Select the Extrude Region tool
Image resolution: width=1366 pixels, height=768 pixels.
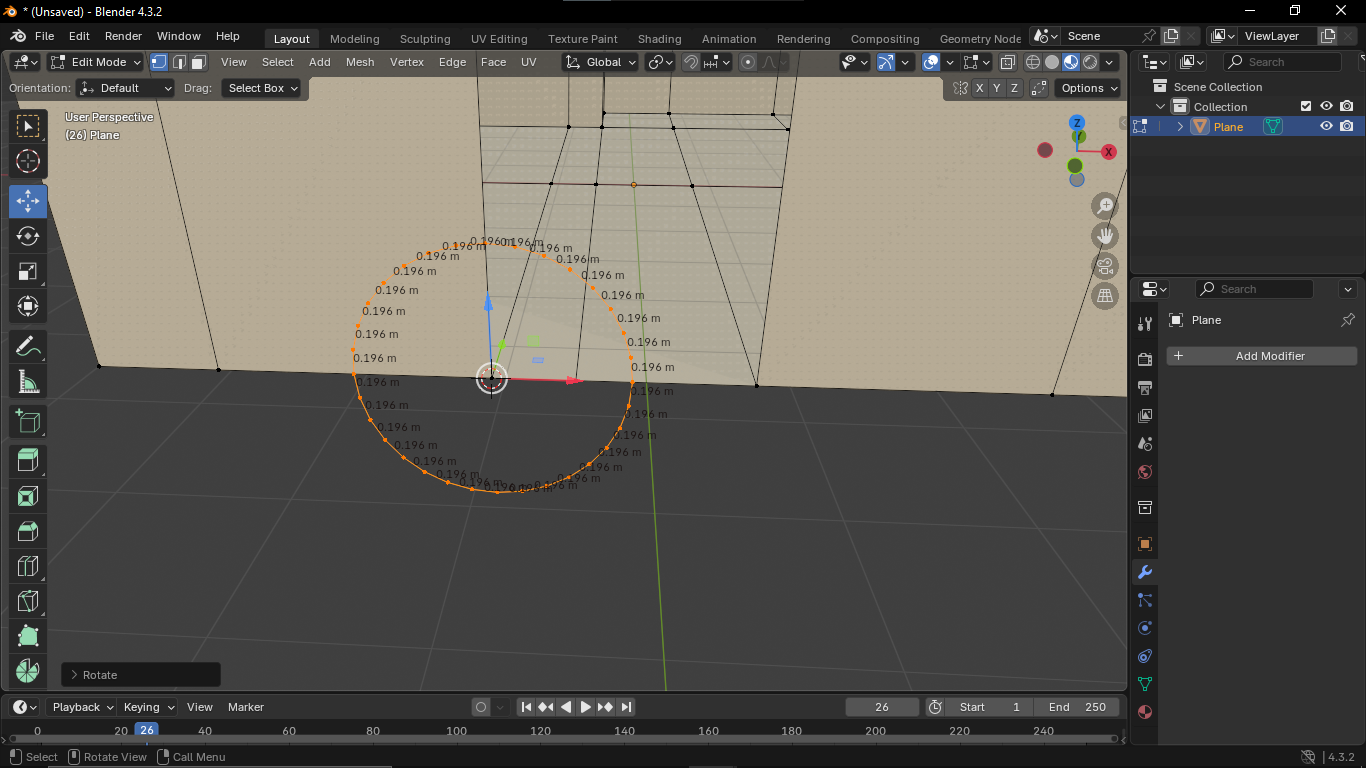click(28, 460)
